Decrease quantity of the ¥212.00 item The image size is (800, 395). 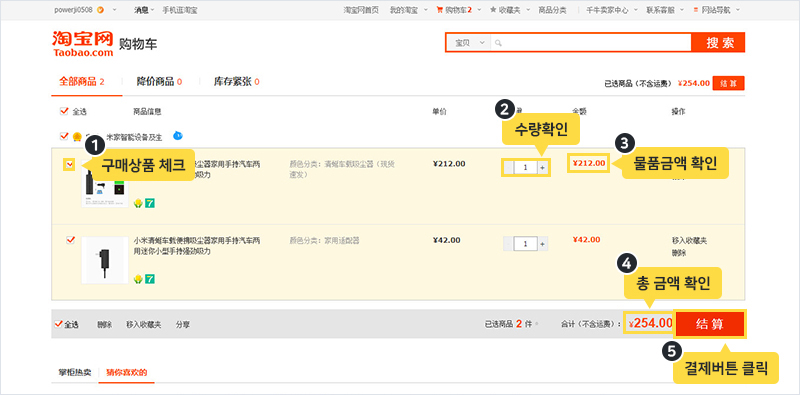pyautogui.click(x=509, y=167)
